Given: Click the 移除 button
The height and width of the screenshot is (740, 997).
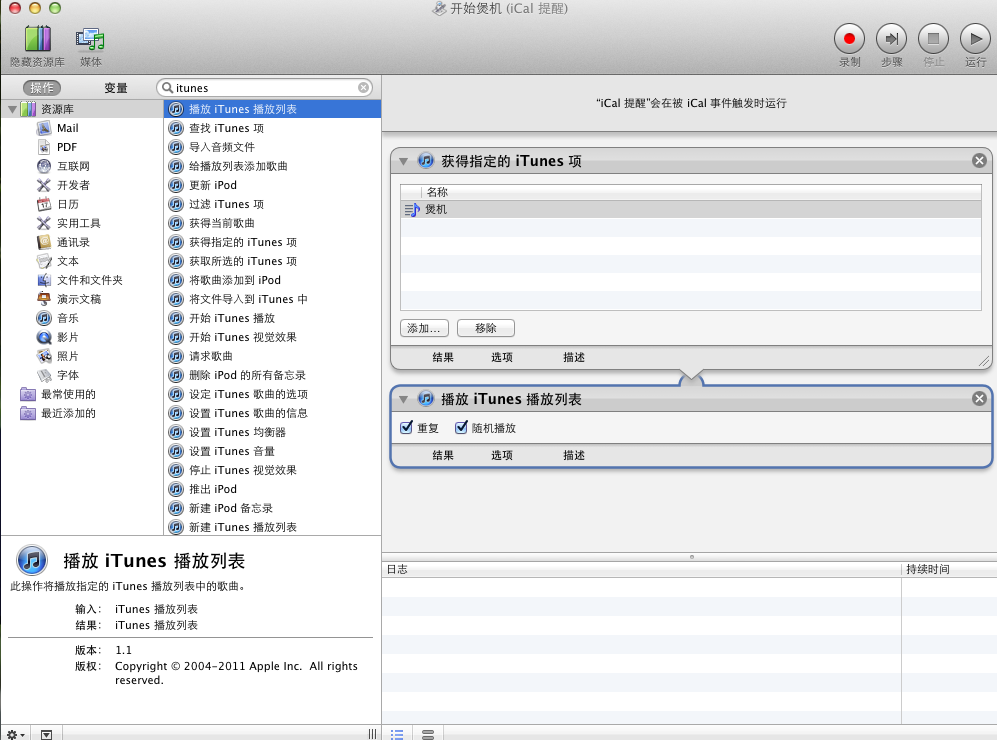Looking at the screenshot, I should [x=486, y=328].
